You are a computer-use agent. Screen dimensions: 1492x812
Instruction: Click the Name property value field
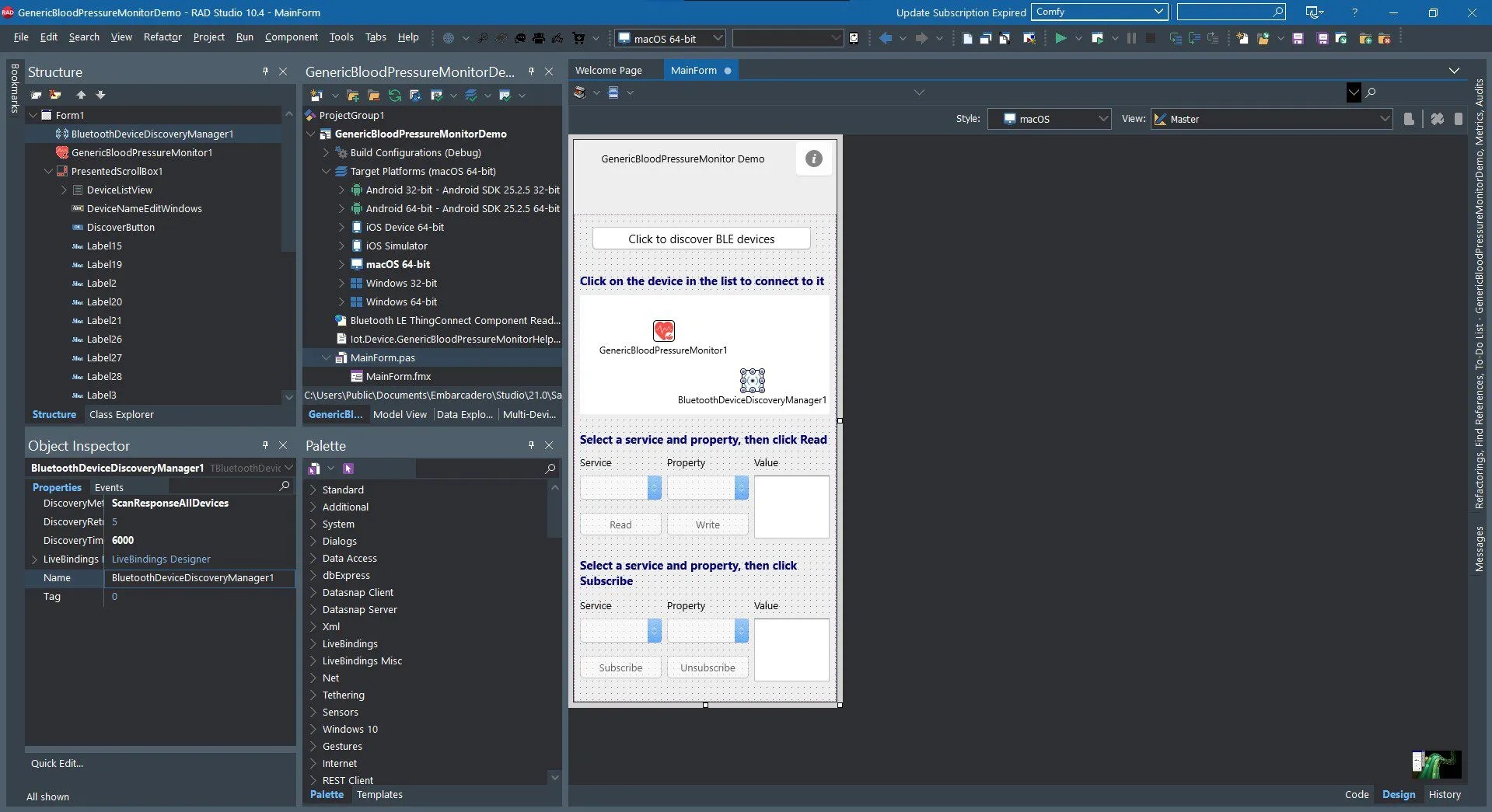click(198, 578)
